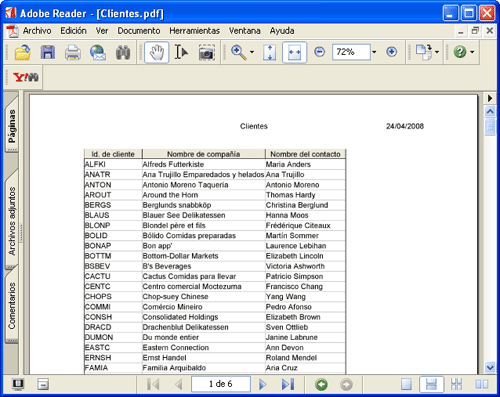The image size is (500, 397).
Task: Restore the document window inside Reader
Action: 475,31
